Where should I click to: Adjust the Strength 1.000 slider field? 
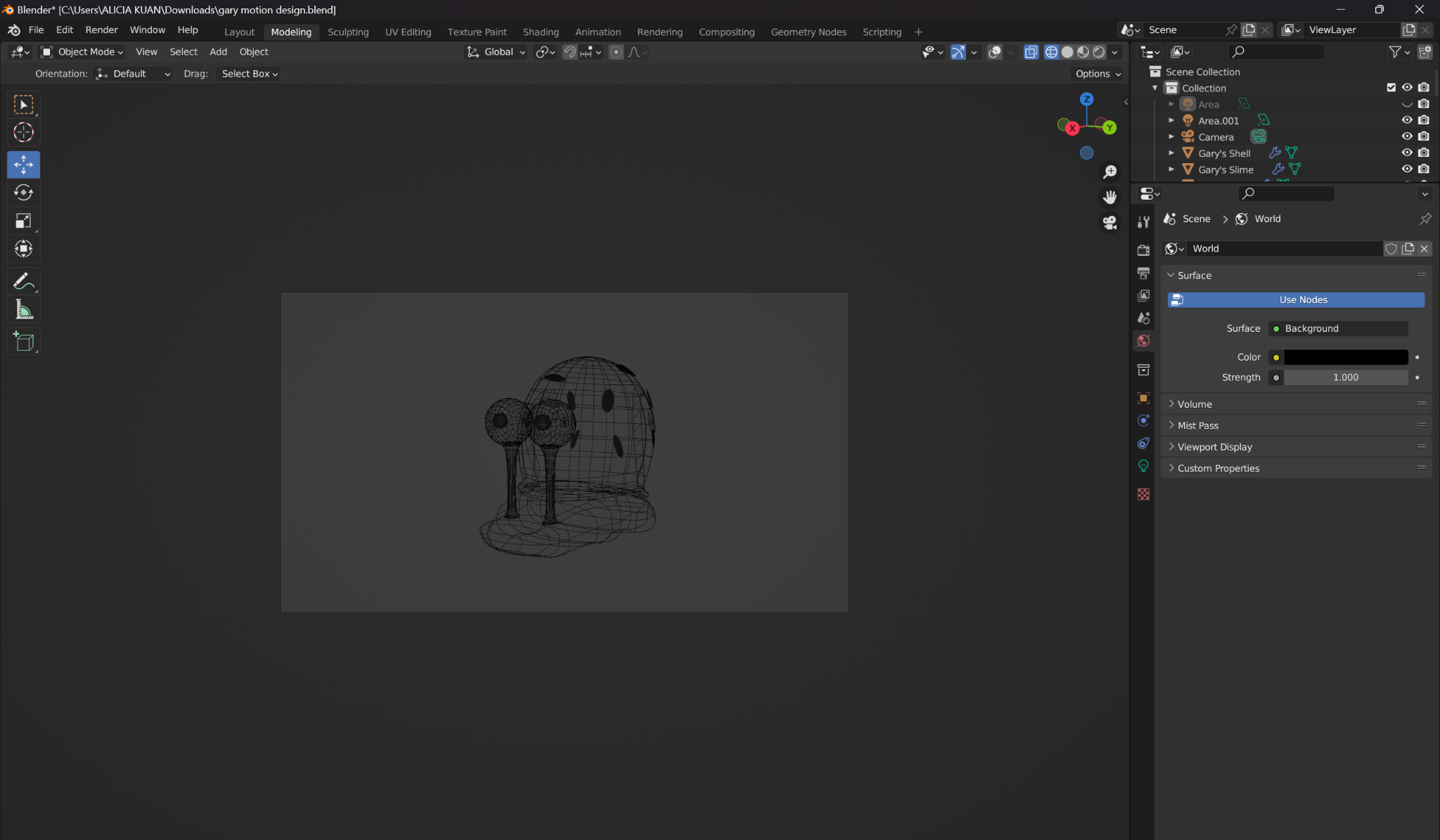[x=1346, y=377]
